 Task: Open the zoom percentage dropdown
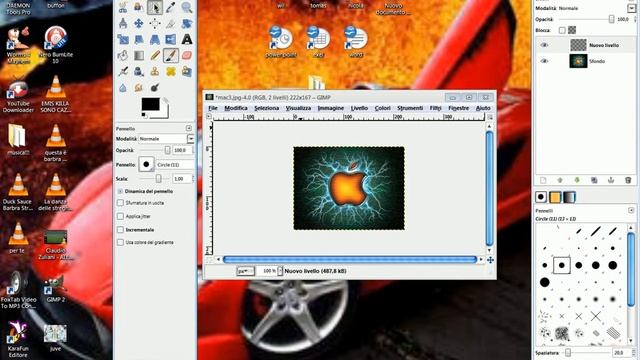click(x=280, y=271)
